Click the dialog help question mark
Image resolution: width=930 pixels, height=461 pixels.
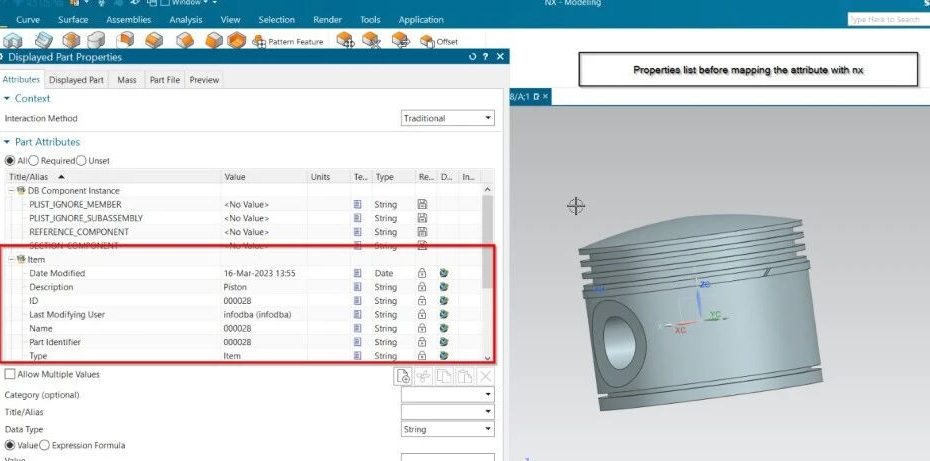487,58
